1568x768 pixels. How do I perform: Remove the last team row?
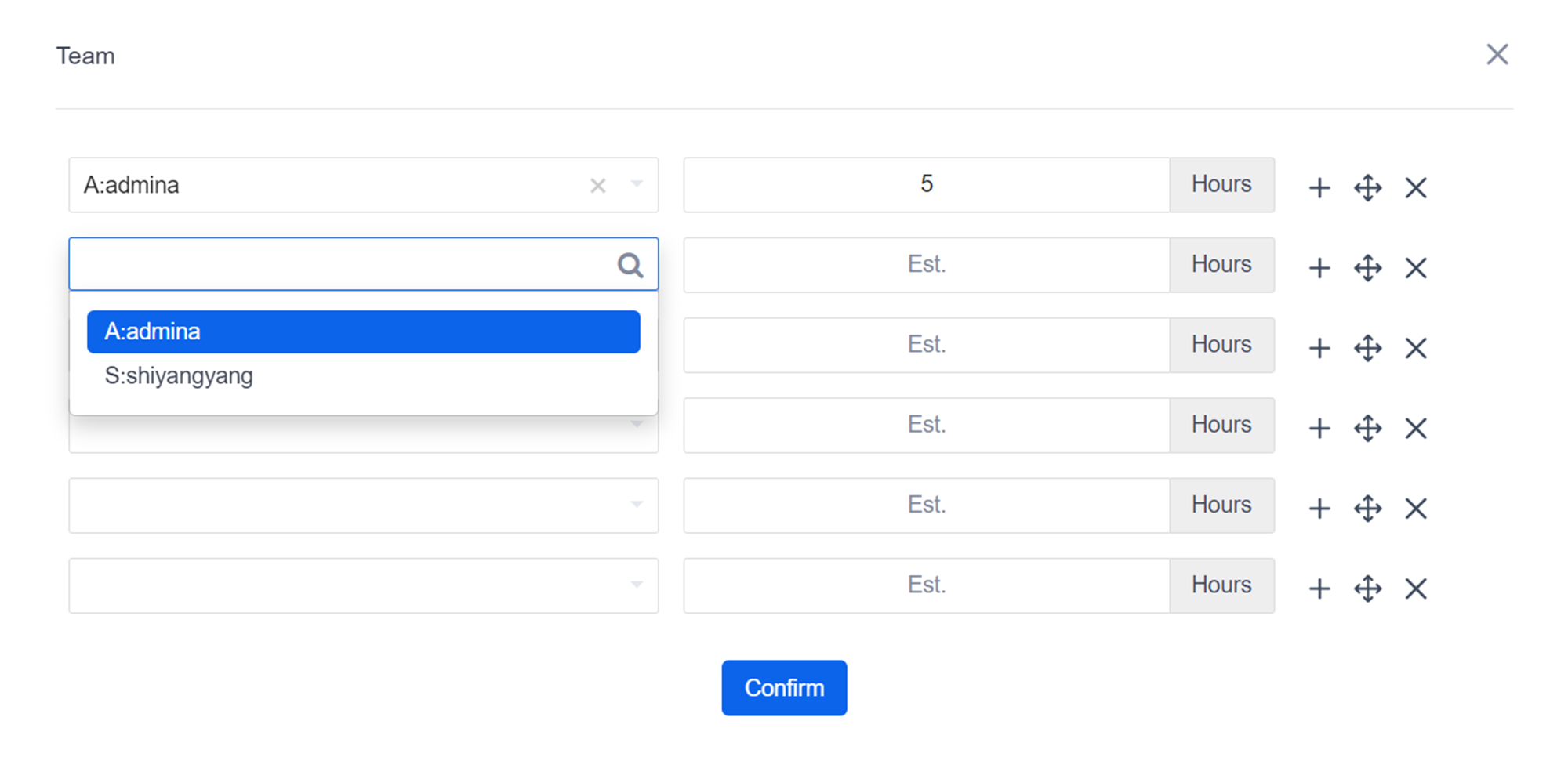[x=1415, y=589]
